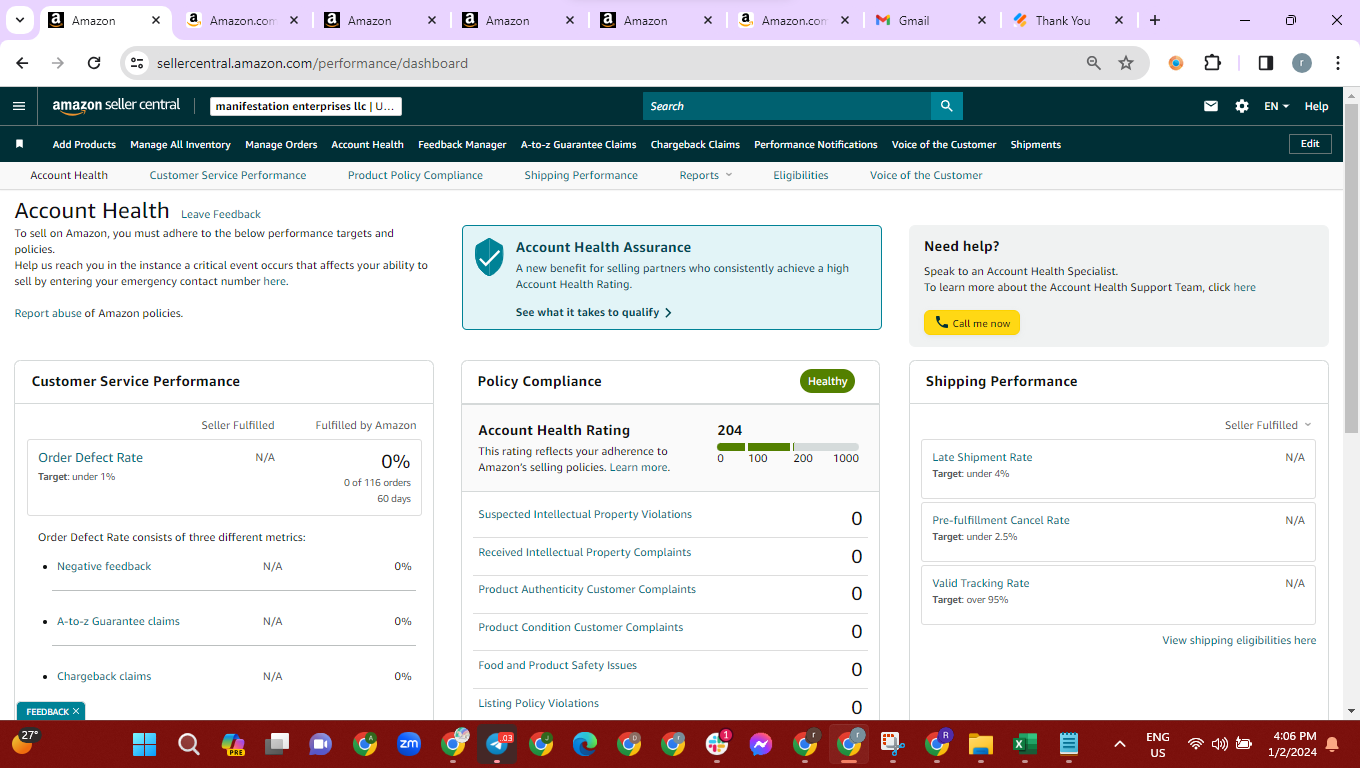Click the Account Health Rating progress bar
The width and height of the screenshot is (1360, 768).
[788, 446]
